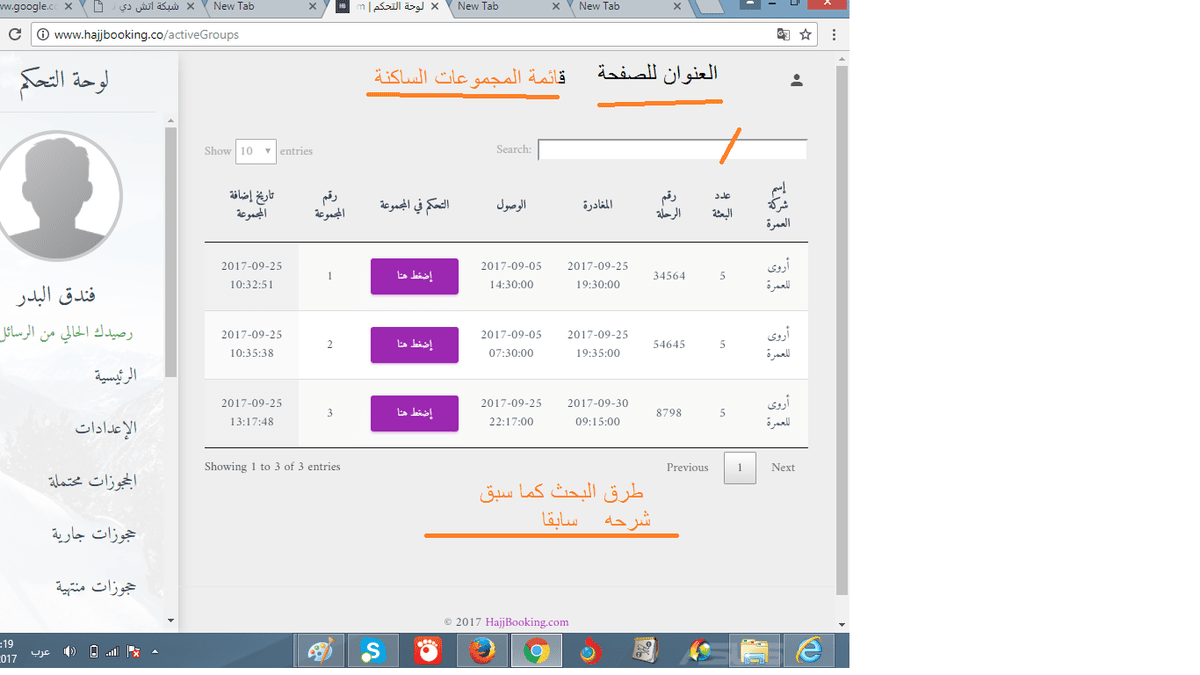Screen dimensions: 1200x675
Task: Click into the Search field
Action: (671, 149)
